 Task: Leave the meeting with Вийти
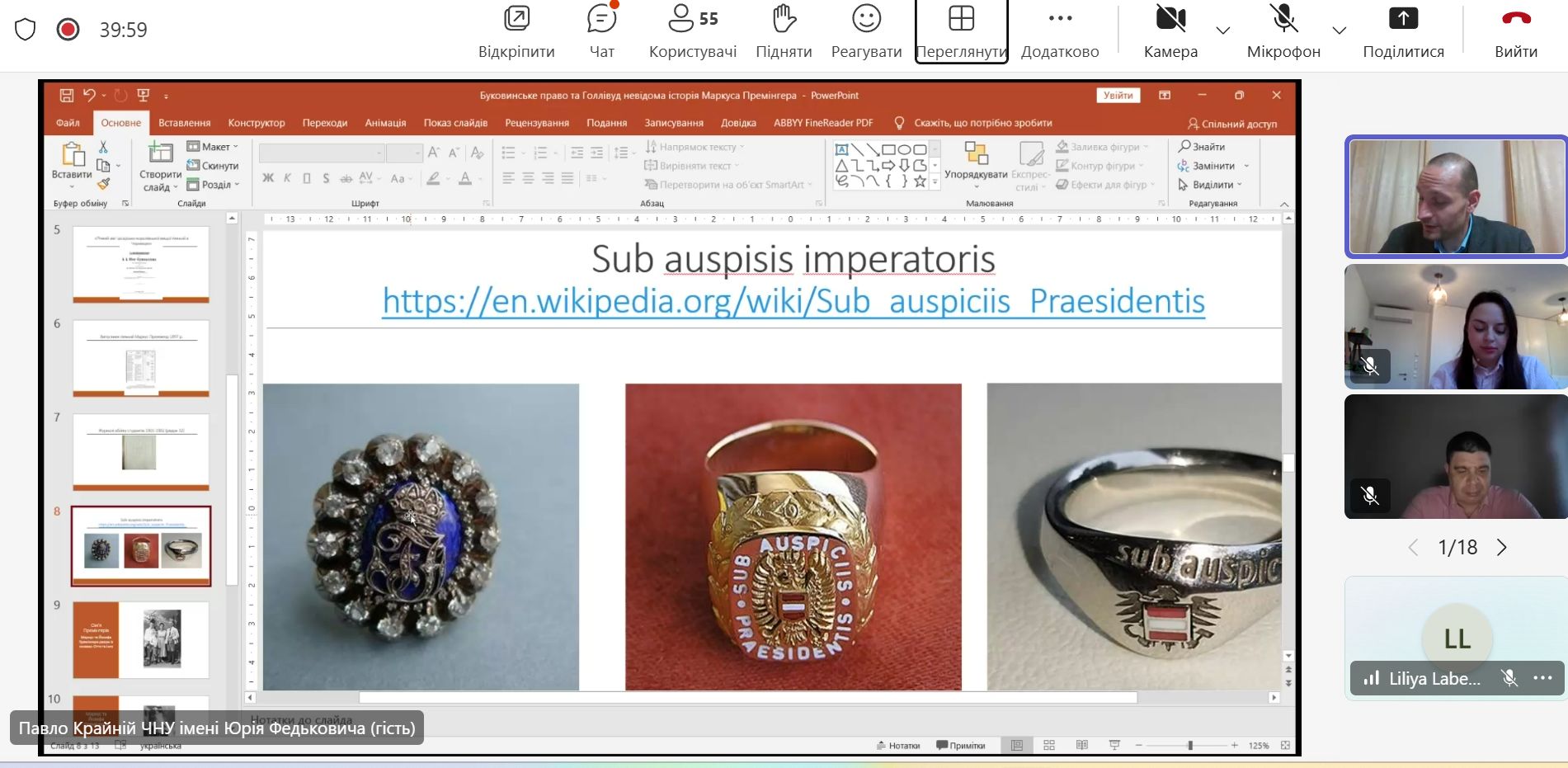click(x=1516, y=19)
